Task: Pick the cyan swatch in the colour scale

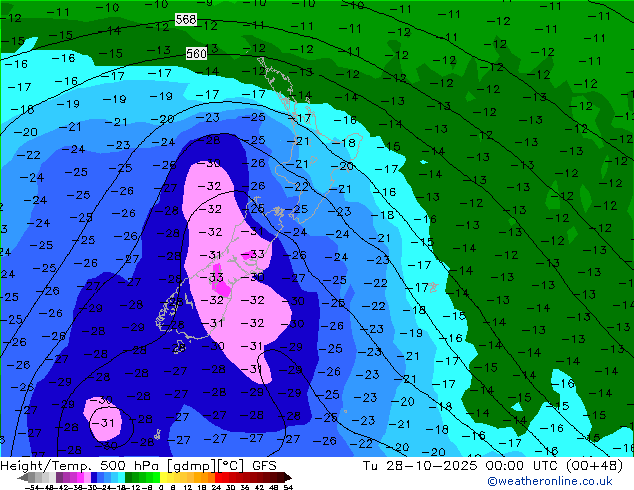Action: [x=121, y=477]
